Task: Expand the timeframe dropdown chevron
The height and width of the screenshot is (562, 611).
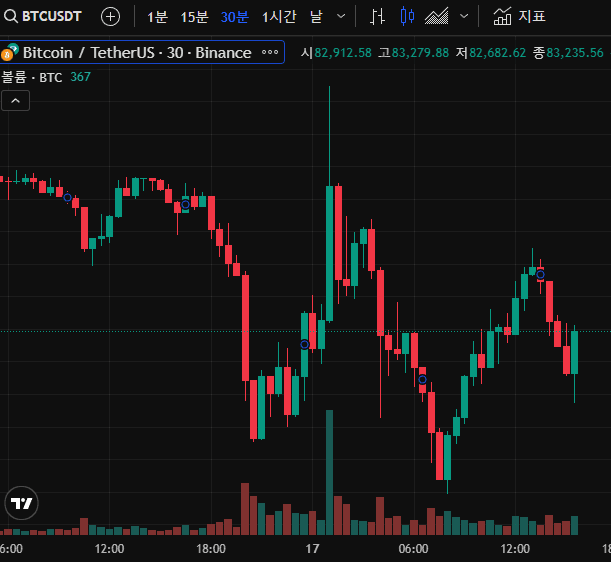Action: pos(342,16)
